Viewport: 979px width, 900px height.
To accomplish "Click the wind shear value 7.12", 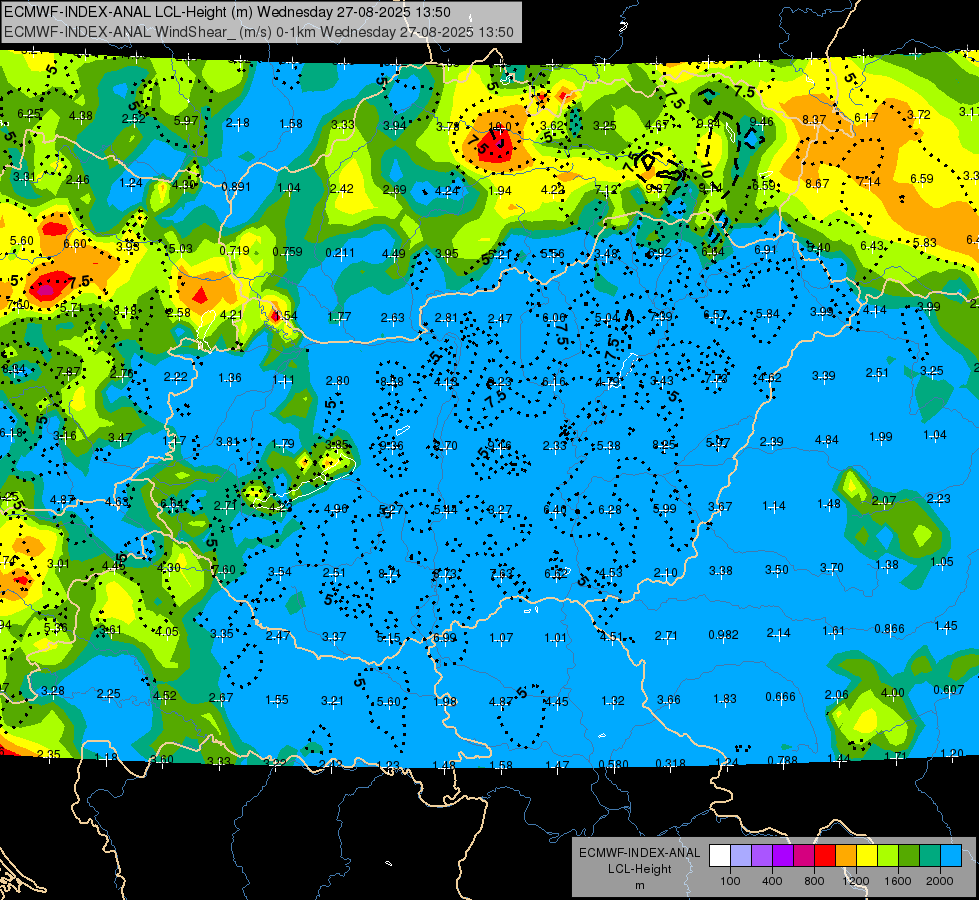I will (x=606, y=190).
